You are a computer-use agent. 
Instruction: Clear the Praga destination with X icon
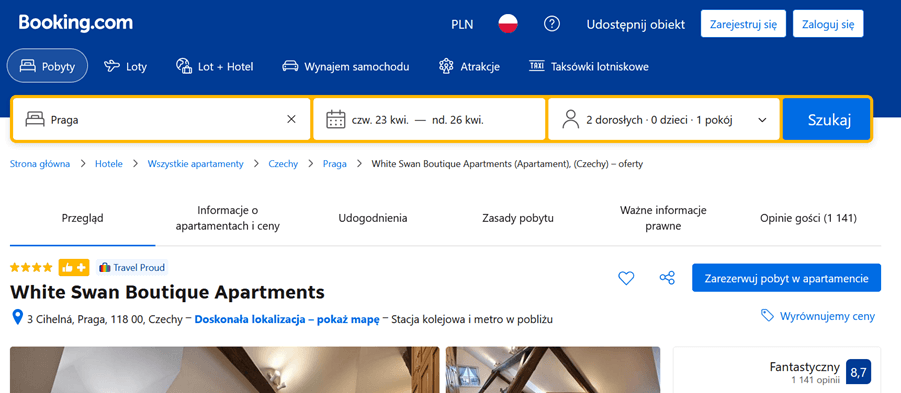291,120
